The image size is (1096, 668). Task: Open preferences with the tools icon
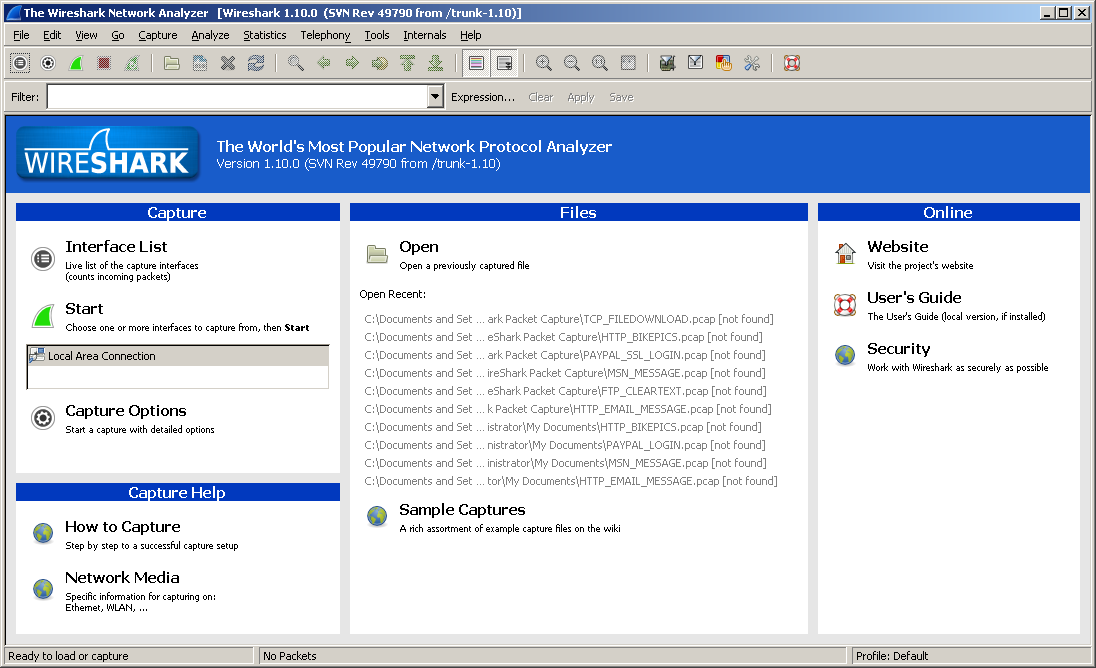[751, 64]
